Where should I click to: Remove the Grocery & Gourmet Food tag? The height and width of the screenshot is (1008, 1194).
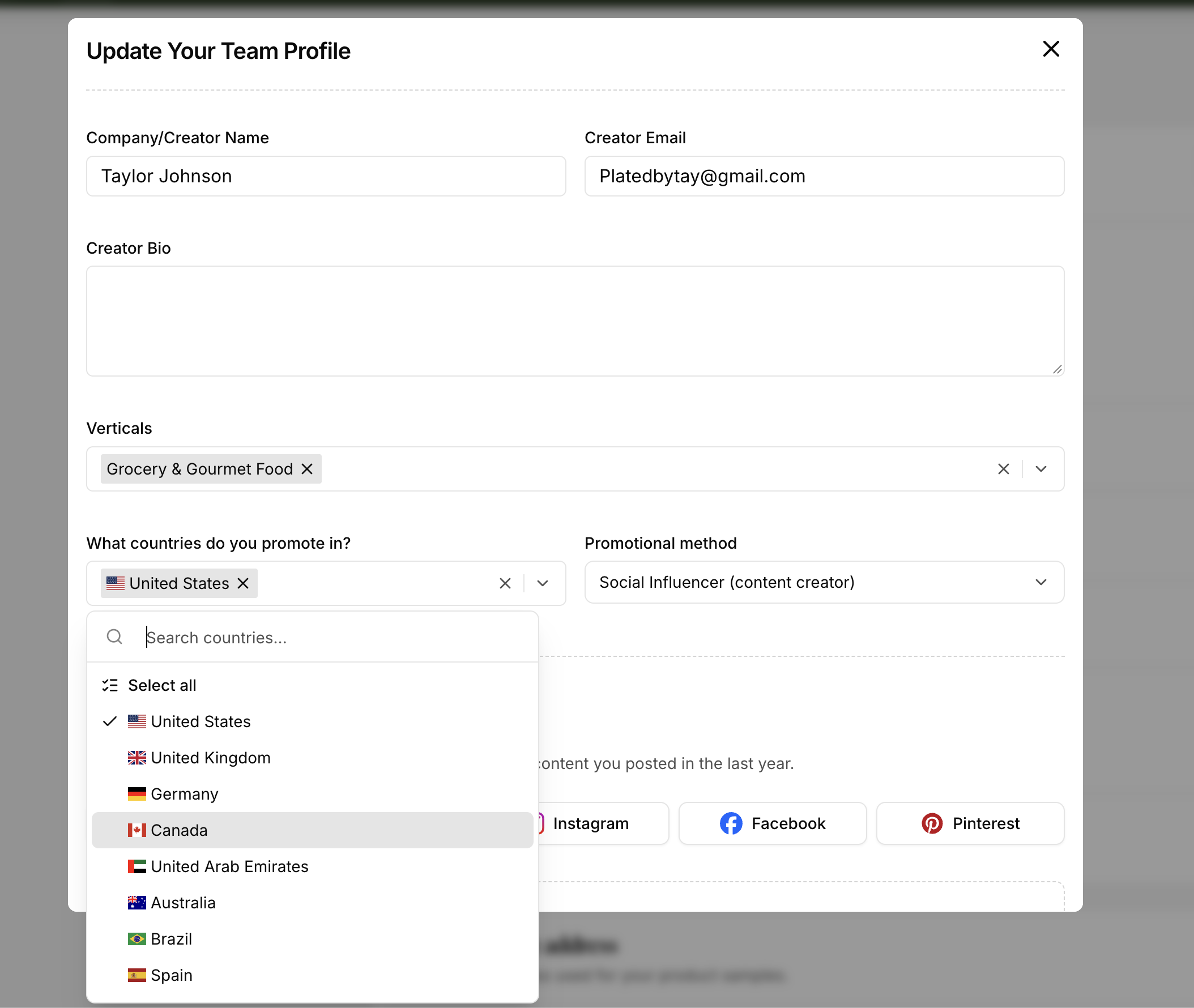[x=307, y=469]
